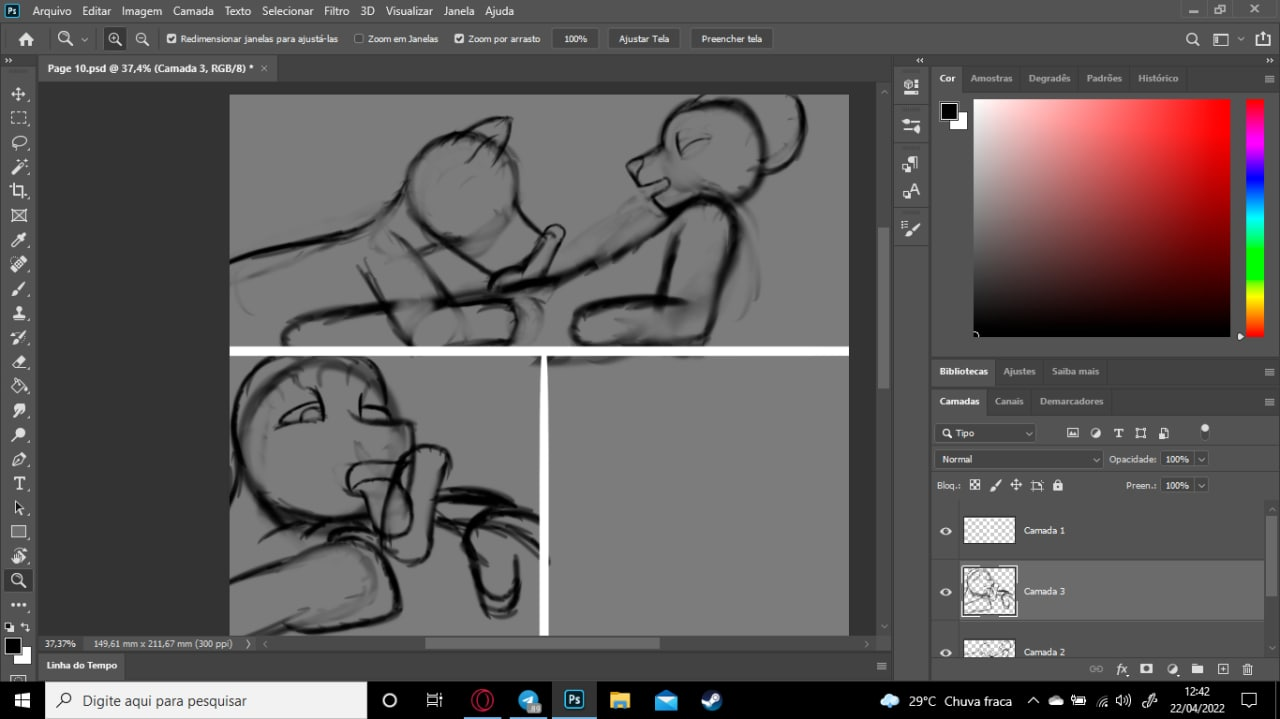Hide the Camada 3 layer
This screenshot has height=719, width=1280.
point(945,591)
